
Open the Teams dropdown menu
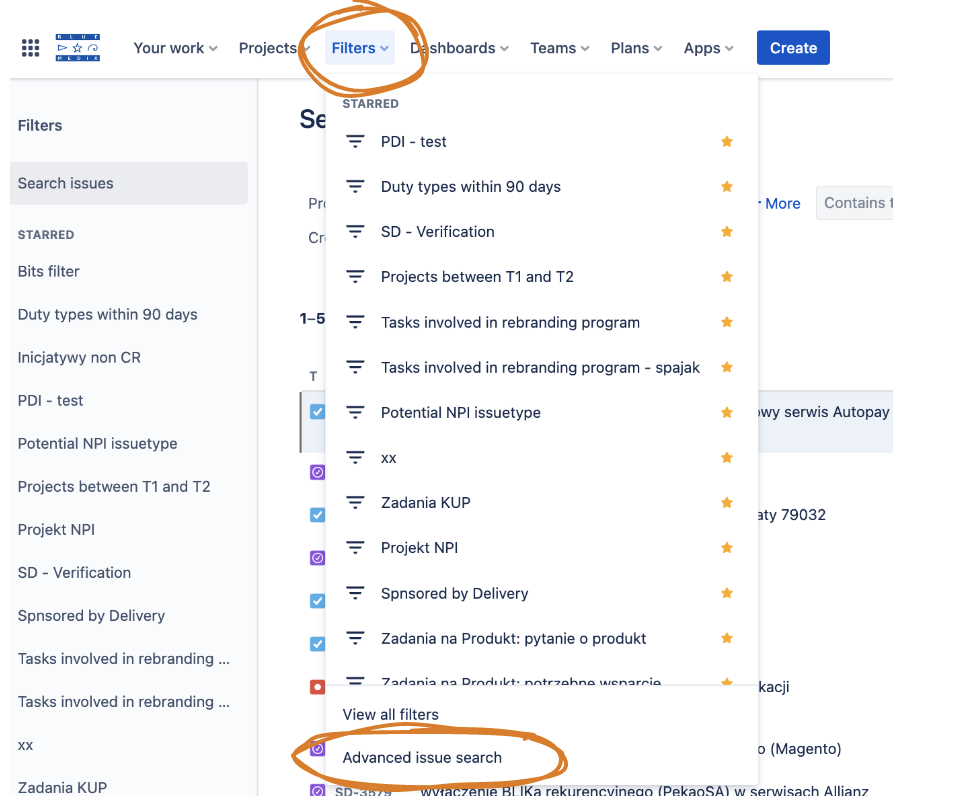559,48
